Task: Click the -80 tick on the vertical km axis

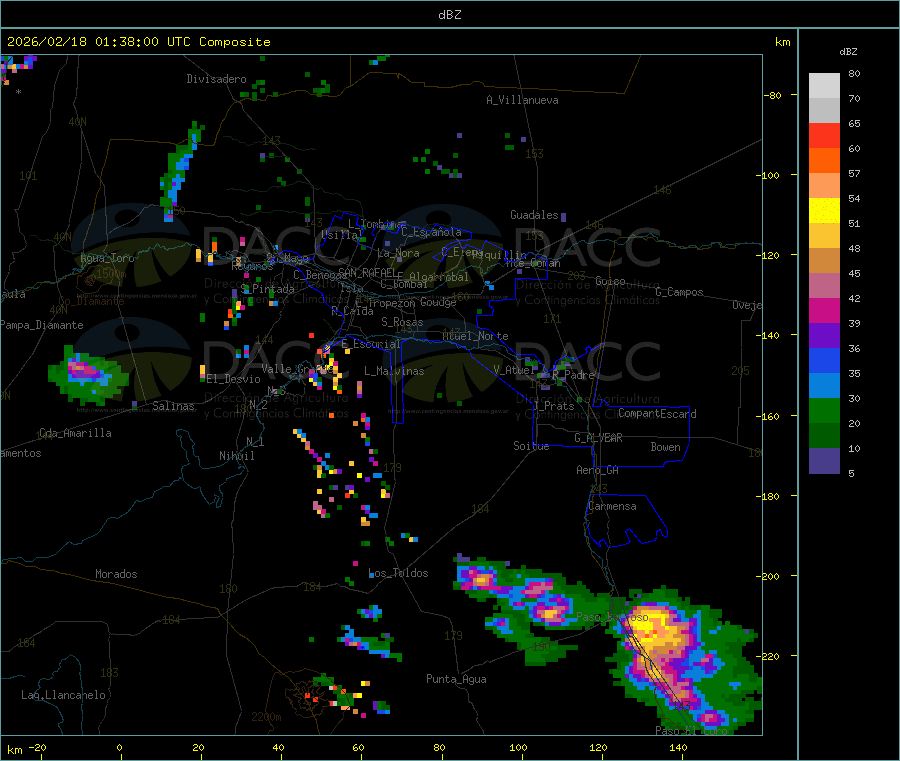Action: click(772, 95)
